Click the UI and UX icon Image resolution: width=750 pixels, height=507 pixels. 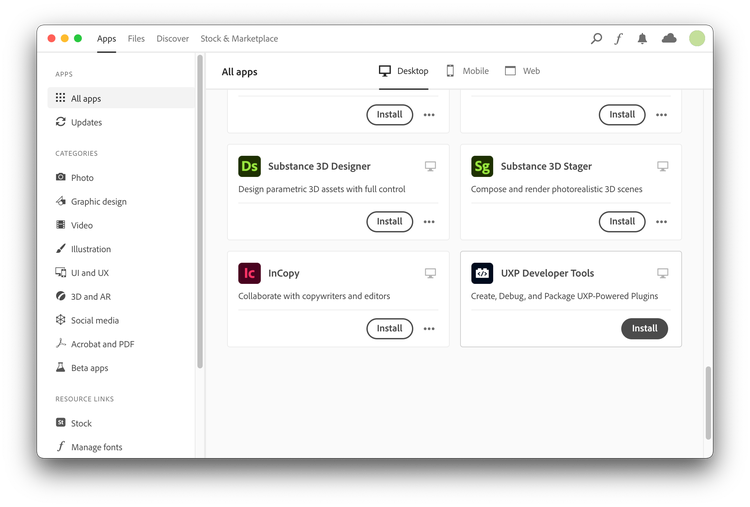pyautogui.click(x=60, y=272)
